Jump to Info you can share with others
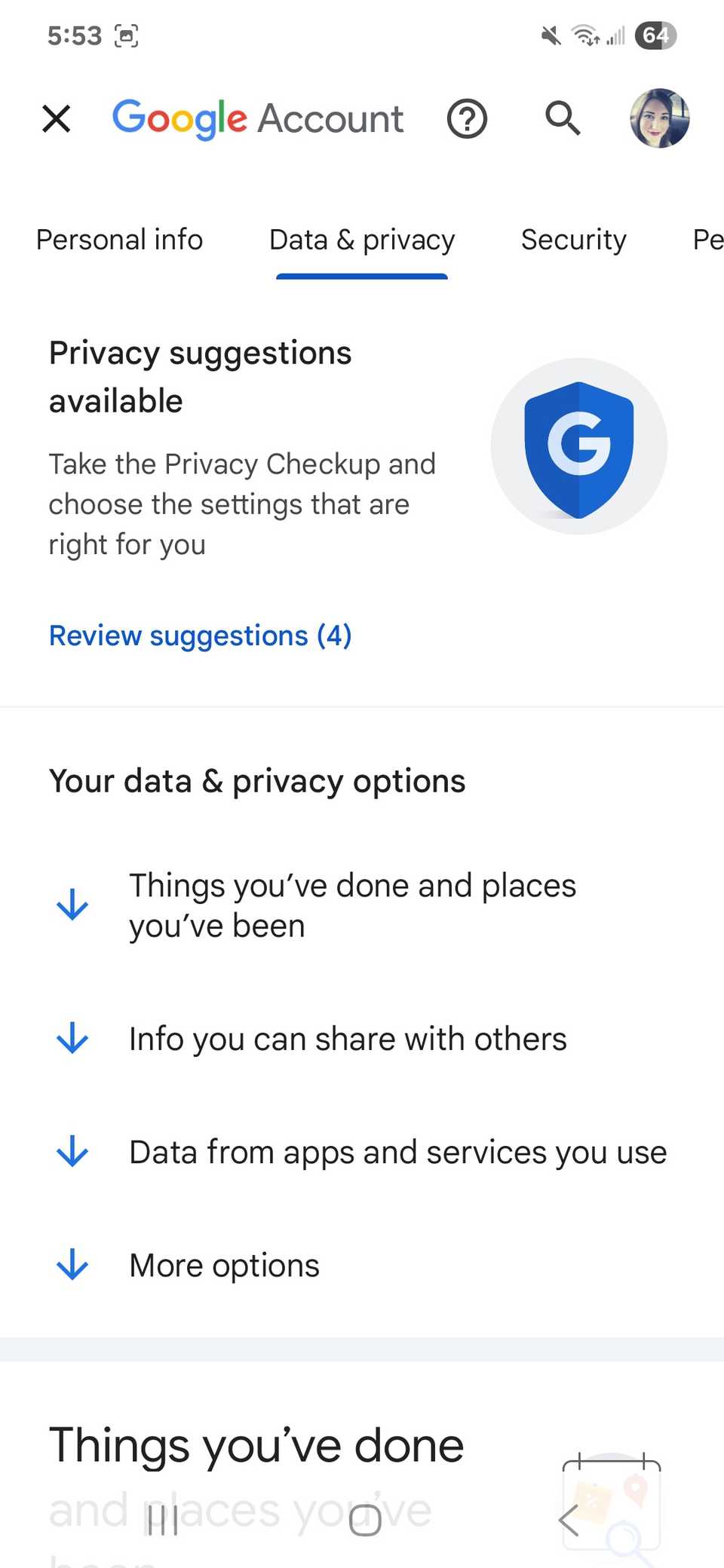 [348, 1039]
